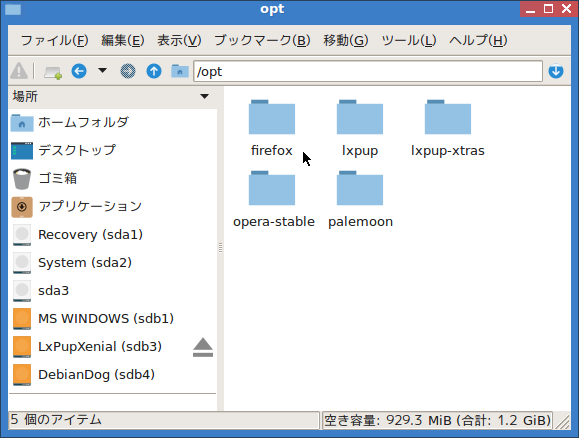Select DebianDog (sdb4) drive

(x=112, y=374)
